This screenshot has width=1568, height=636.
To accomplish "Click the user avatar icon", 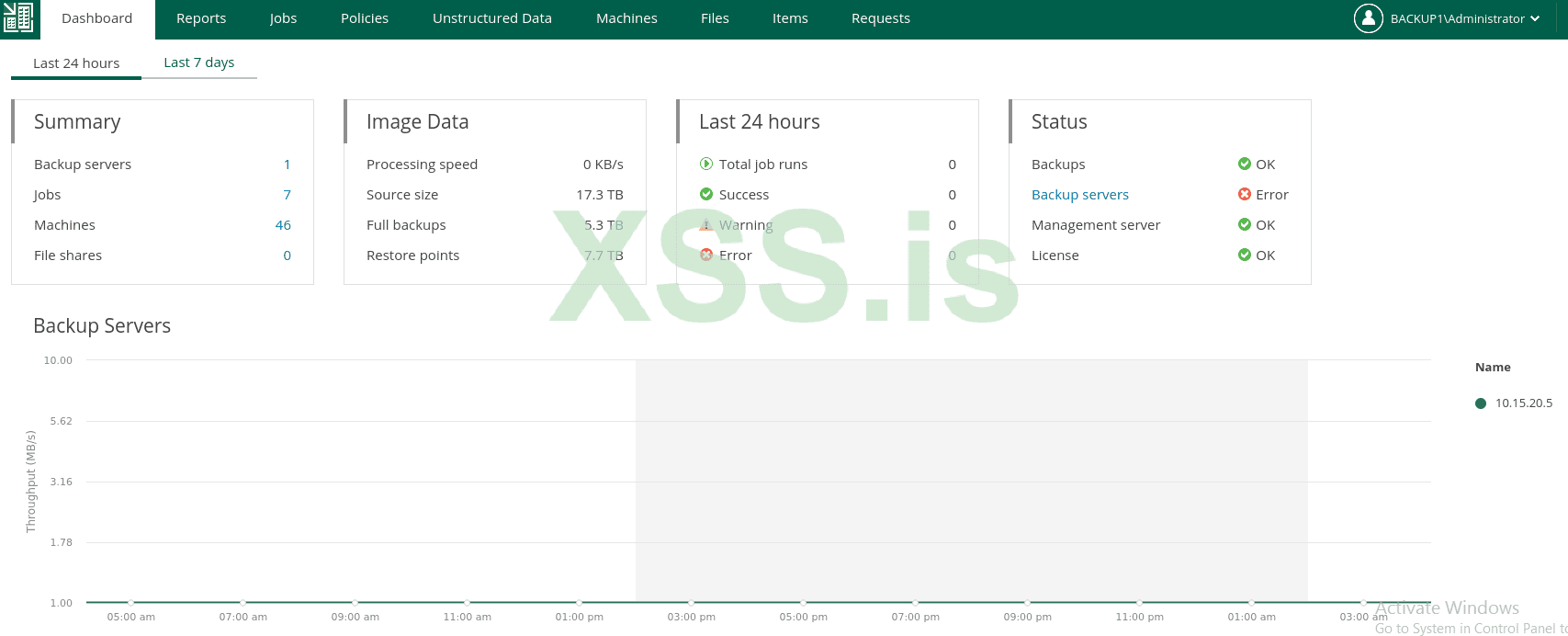I will coord(1368,18).
